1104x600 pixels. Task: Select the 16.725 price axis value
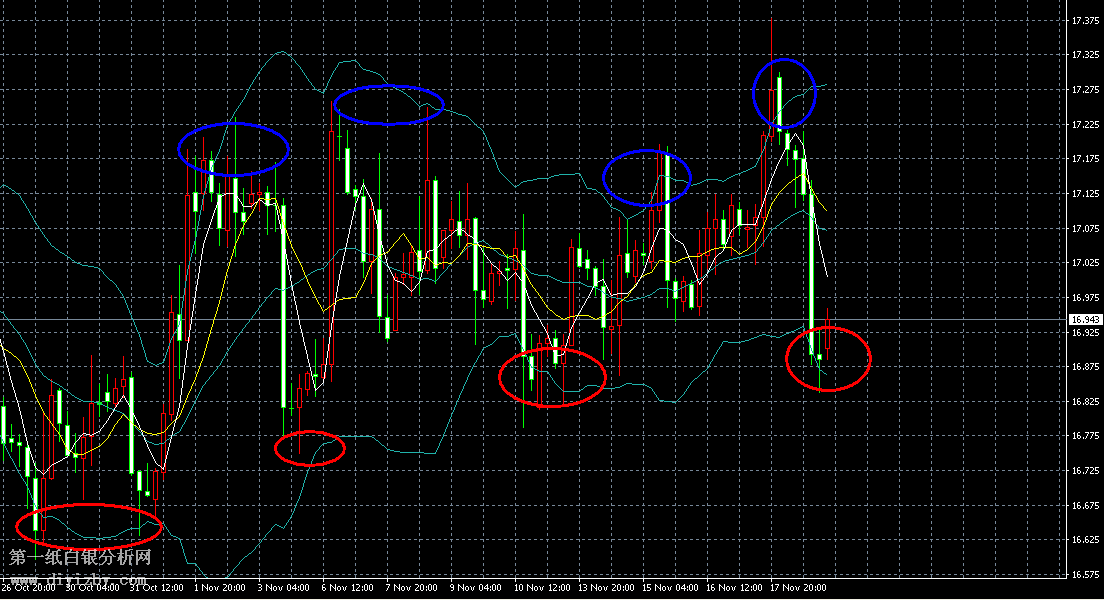click(x=1085, y=470)
